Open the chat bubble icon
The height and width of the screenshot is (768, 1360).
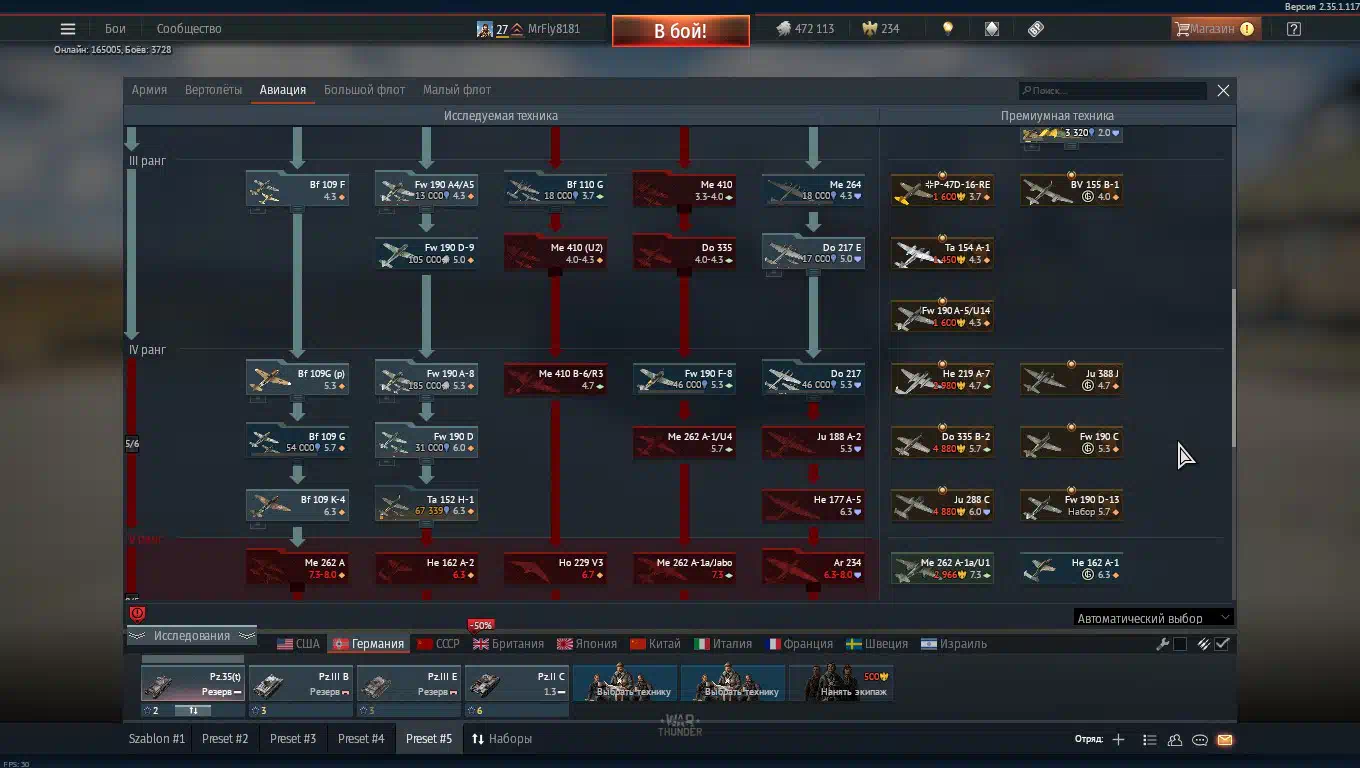1200,740
